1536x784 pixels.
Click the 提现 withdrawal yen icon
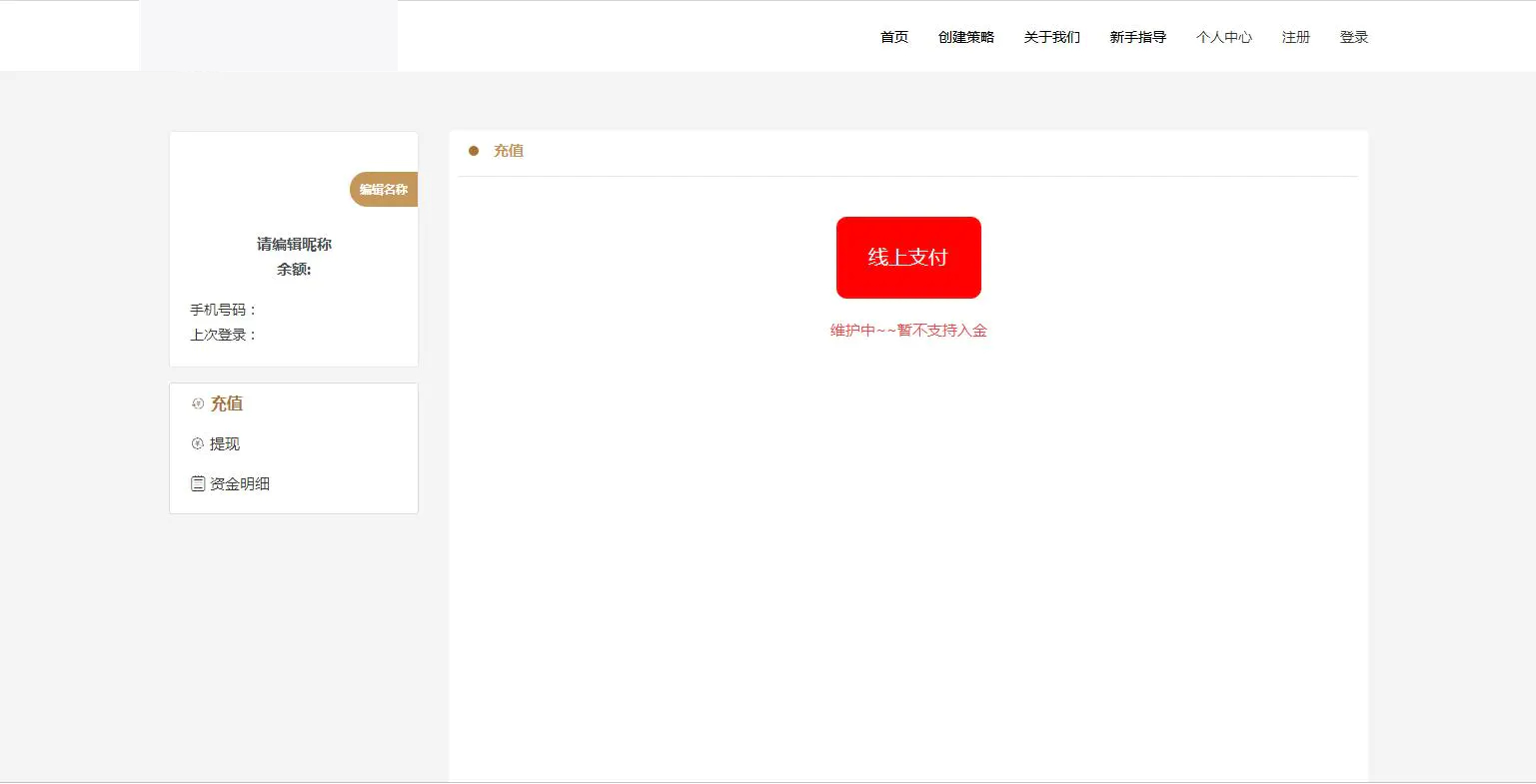198,443
